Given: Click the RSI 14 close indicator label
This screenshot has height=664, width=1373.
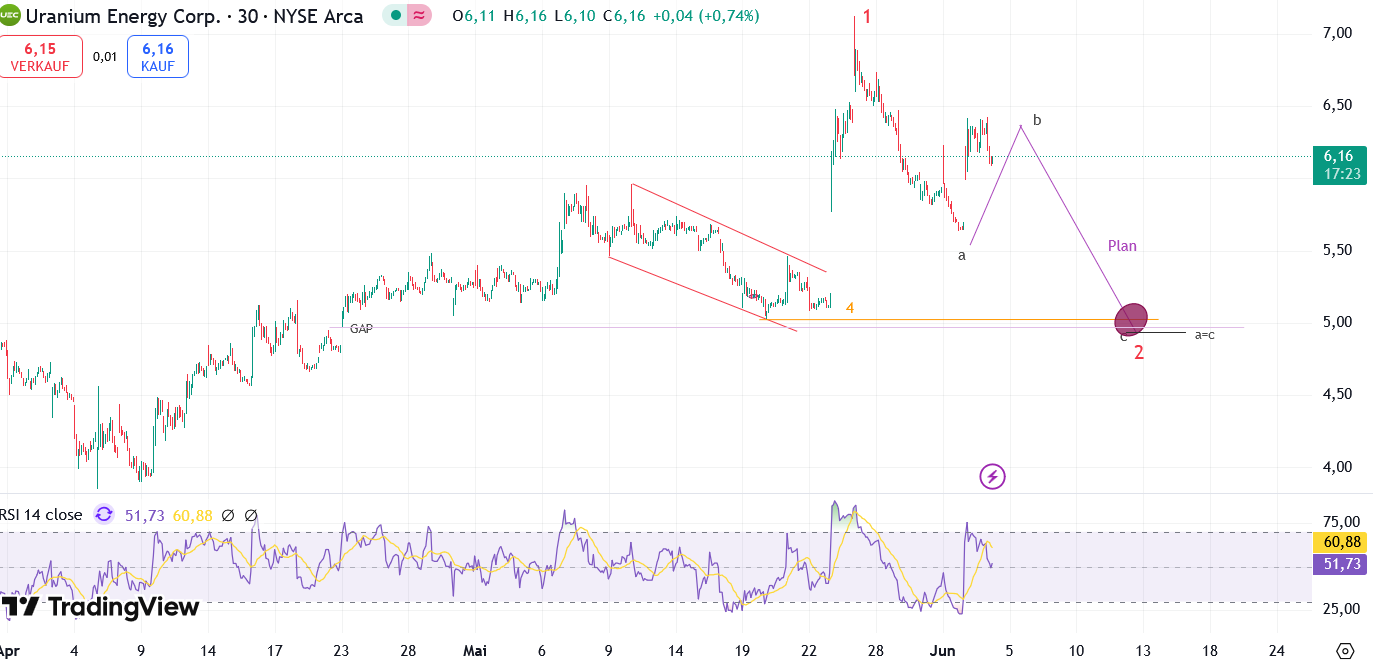Looking at the screenshot, I should (41, 515).
